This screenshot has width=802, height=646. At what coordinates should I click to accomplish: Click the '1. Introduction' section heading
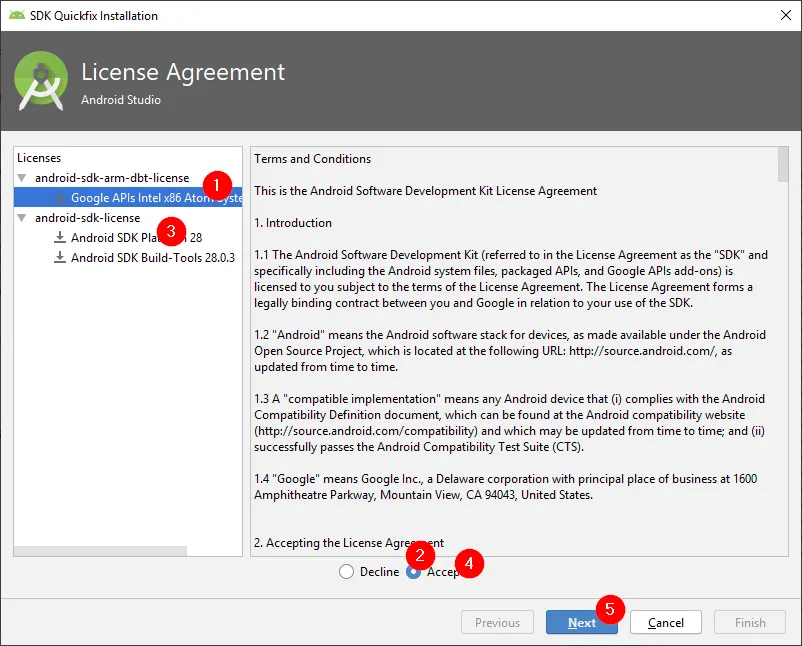[x=293, y=222]
